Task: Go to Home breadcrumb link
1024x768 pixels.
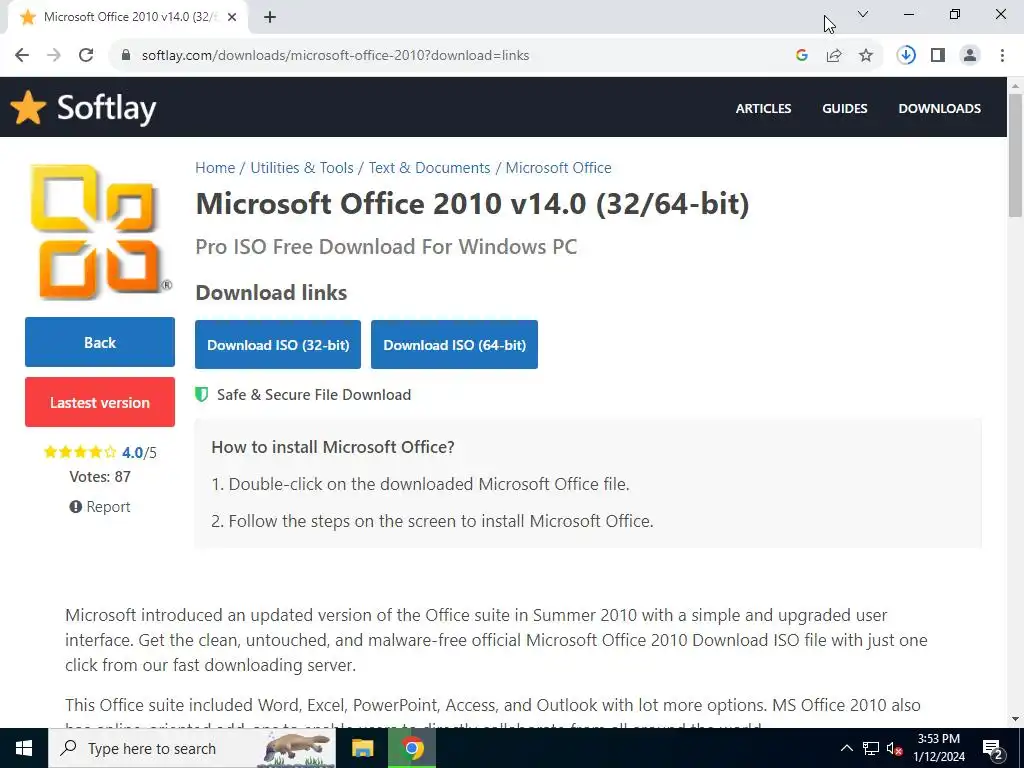Action: (x=215, y=168)
